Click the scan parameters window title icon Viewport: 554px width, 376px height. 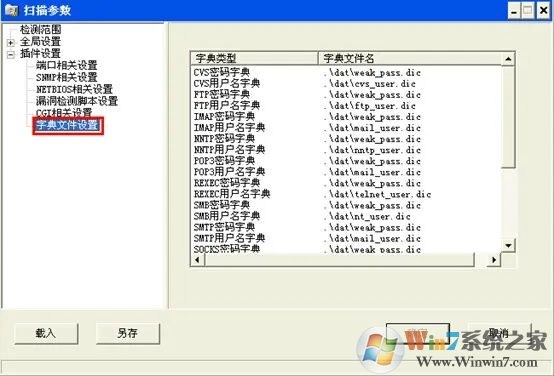[11, 10]
